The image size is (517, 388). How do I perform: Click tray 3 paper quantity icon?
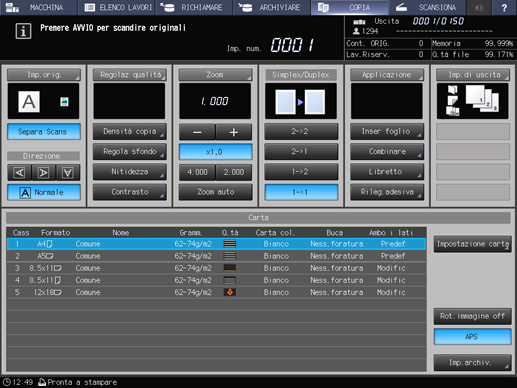pyautogui.click(x=230, y=268)
